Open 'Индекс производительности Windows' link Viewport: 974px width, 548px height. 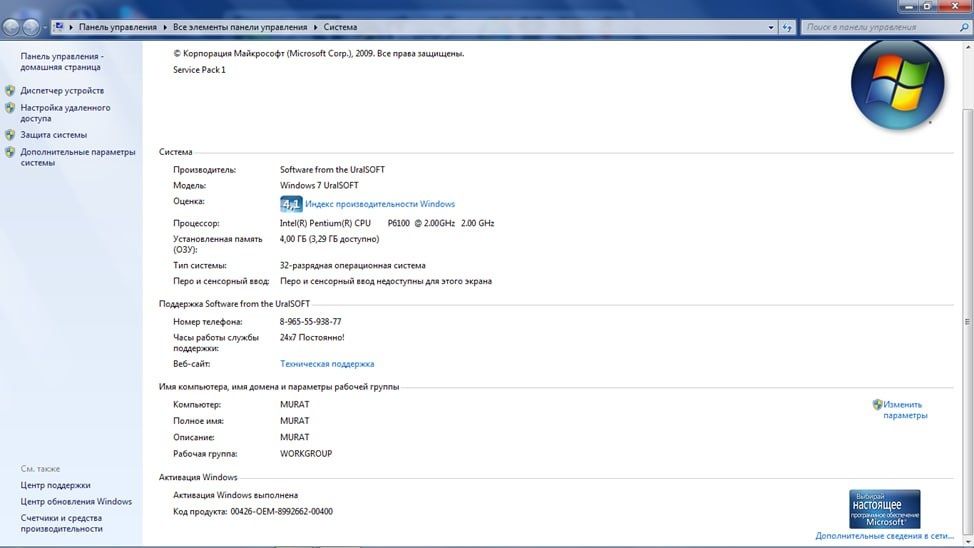(x=380, y=204)
